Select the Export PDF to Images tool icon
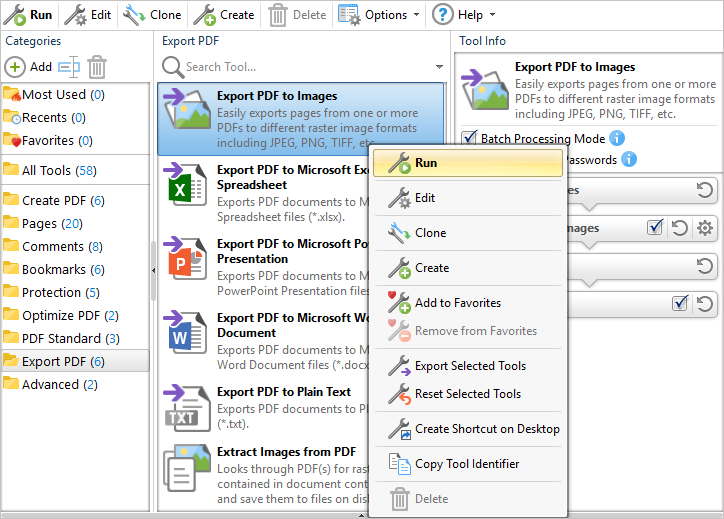 [187, 109]
